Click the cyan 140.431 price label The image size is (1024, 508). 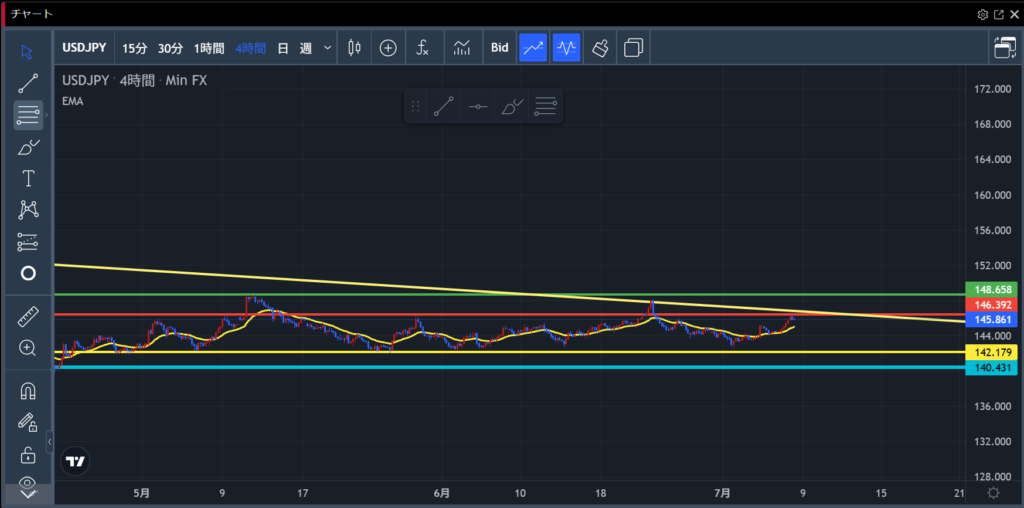pos(991,368)
